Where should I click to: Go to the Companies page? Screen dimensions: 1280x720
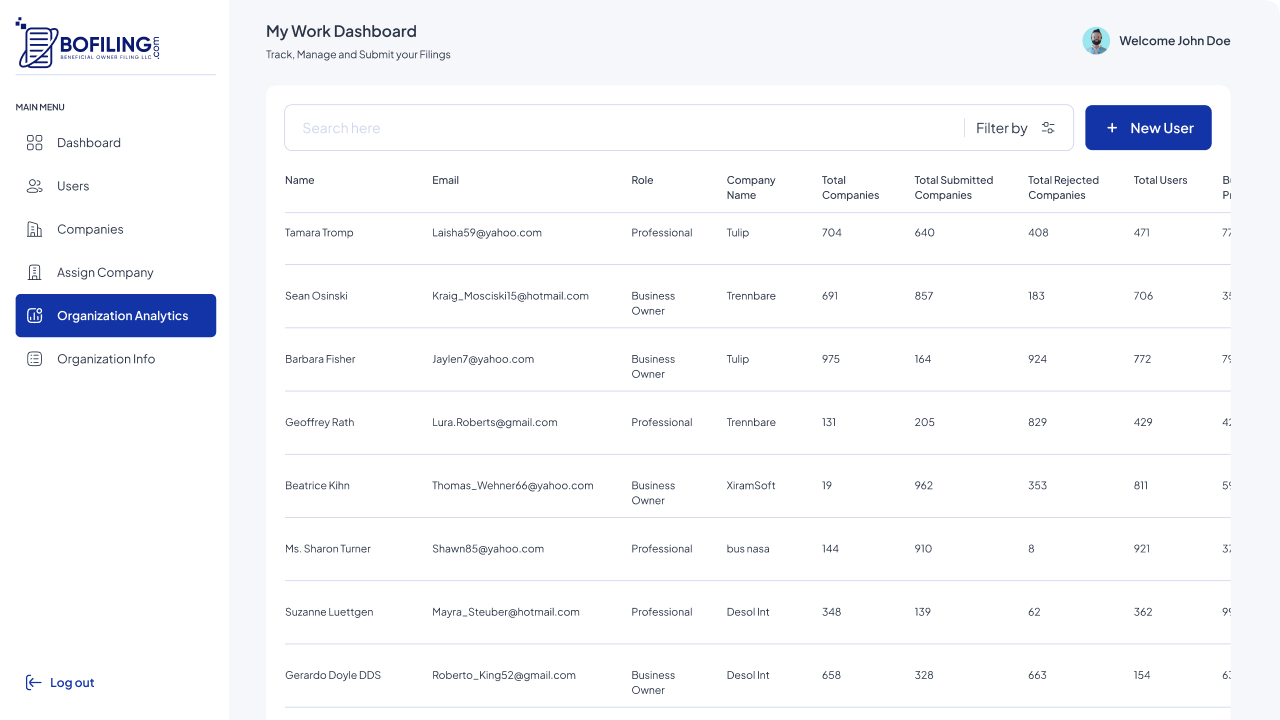pos(90,229)
